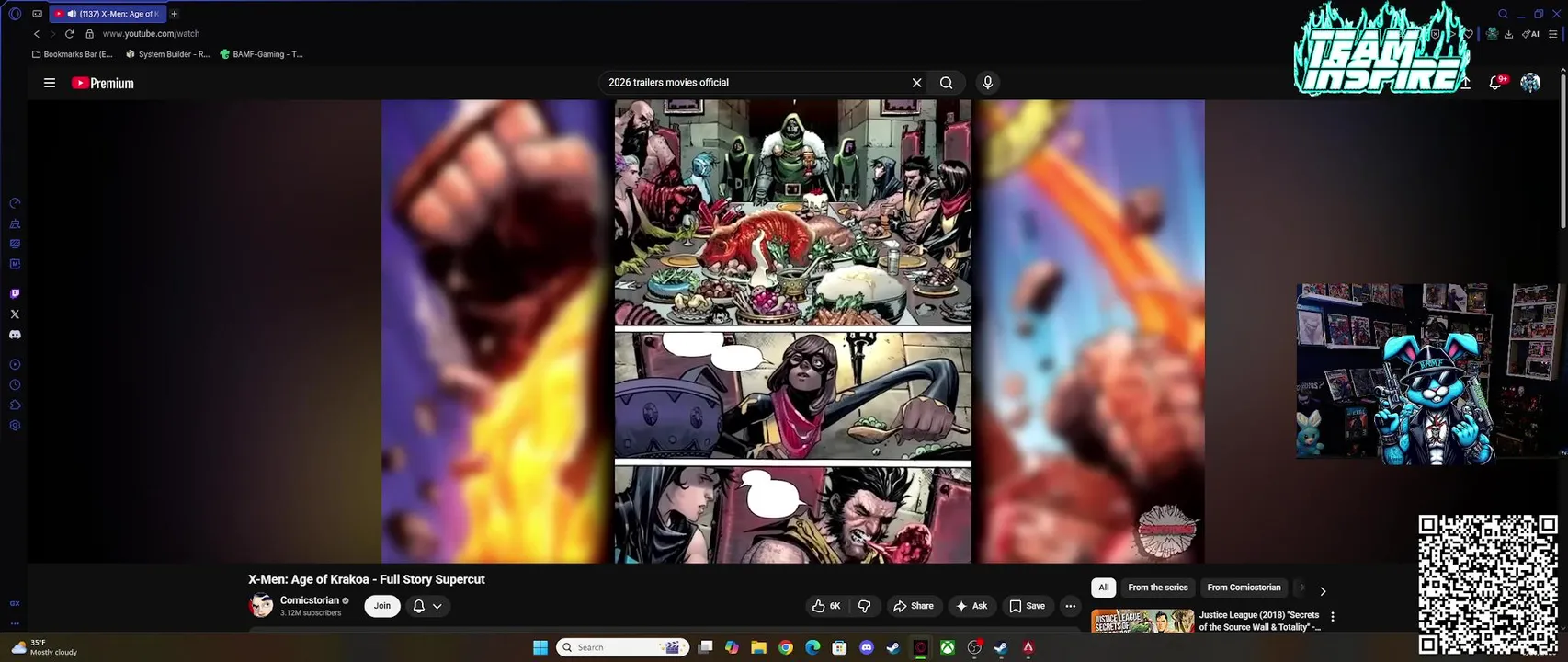Start voice search with the microphone
The width and height of the screenshot is (1568, 662).
(x=988, y=83)
